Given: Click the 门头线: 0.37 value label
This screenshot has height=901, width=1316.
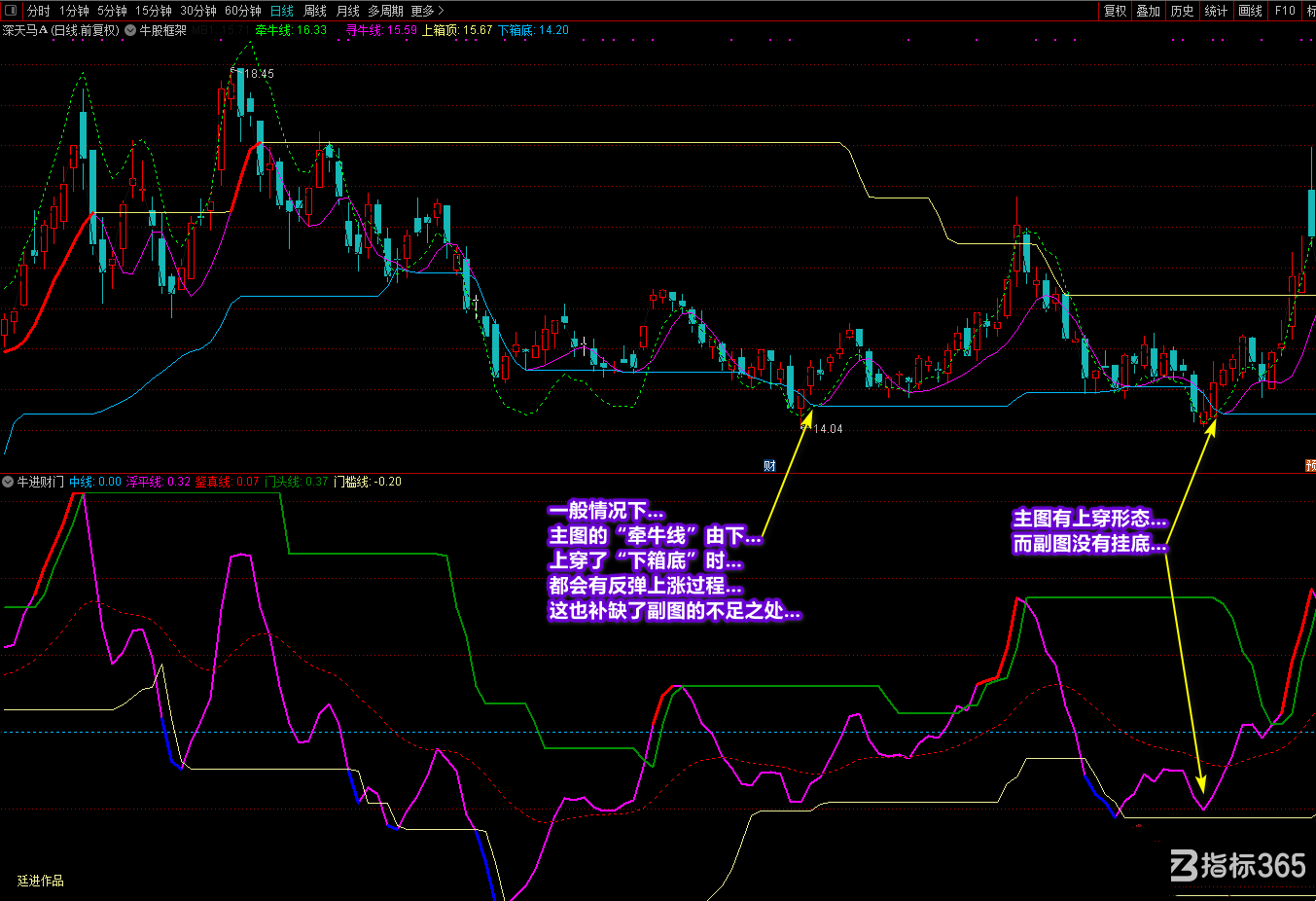Looking at the screenshot, I should click(x=297, y=482).
